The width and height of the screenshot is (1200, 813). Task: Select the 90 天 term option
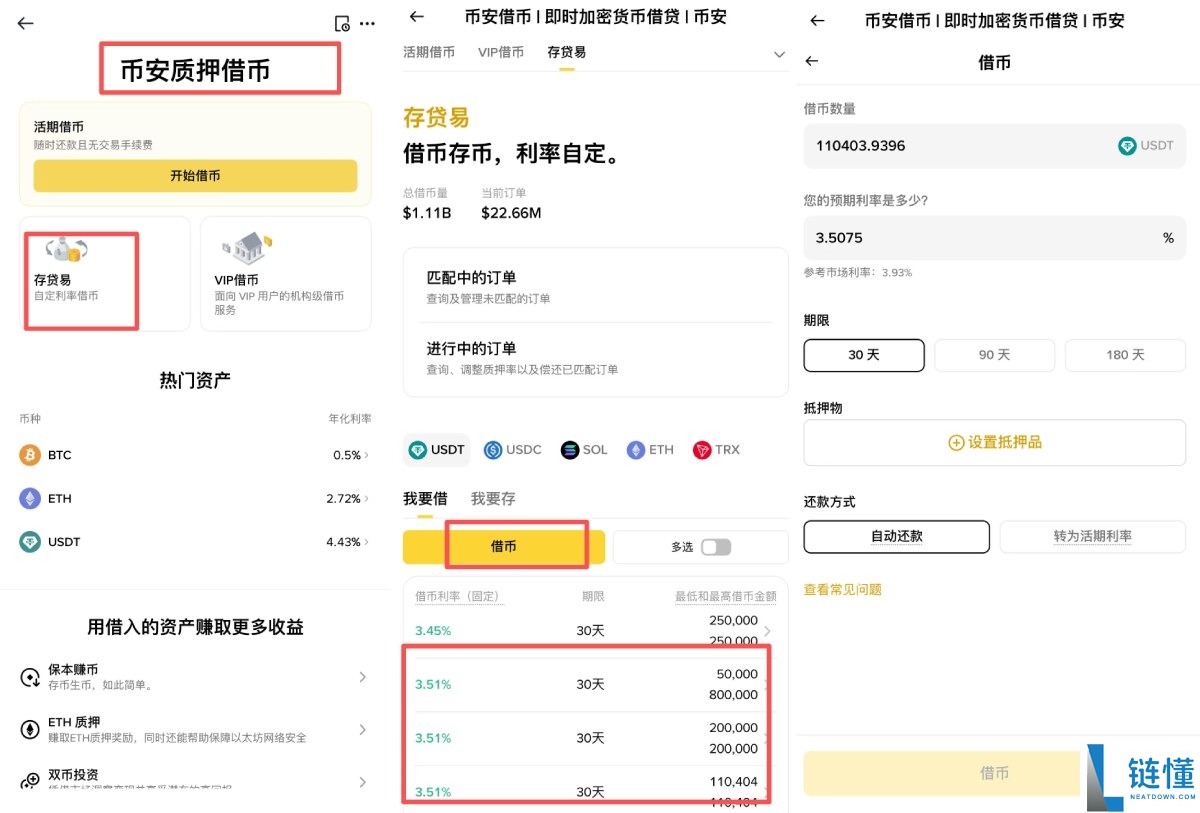(x=993, y=354)
